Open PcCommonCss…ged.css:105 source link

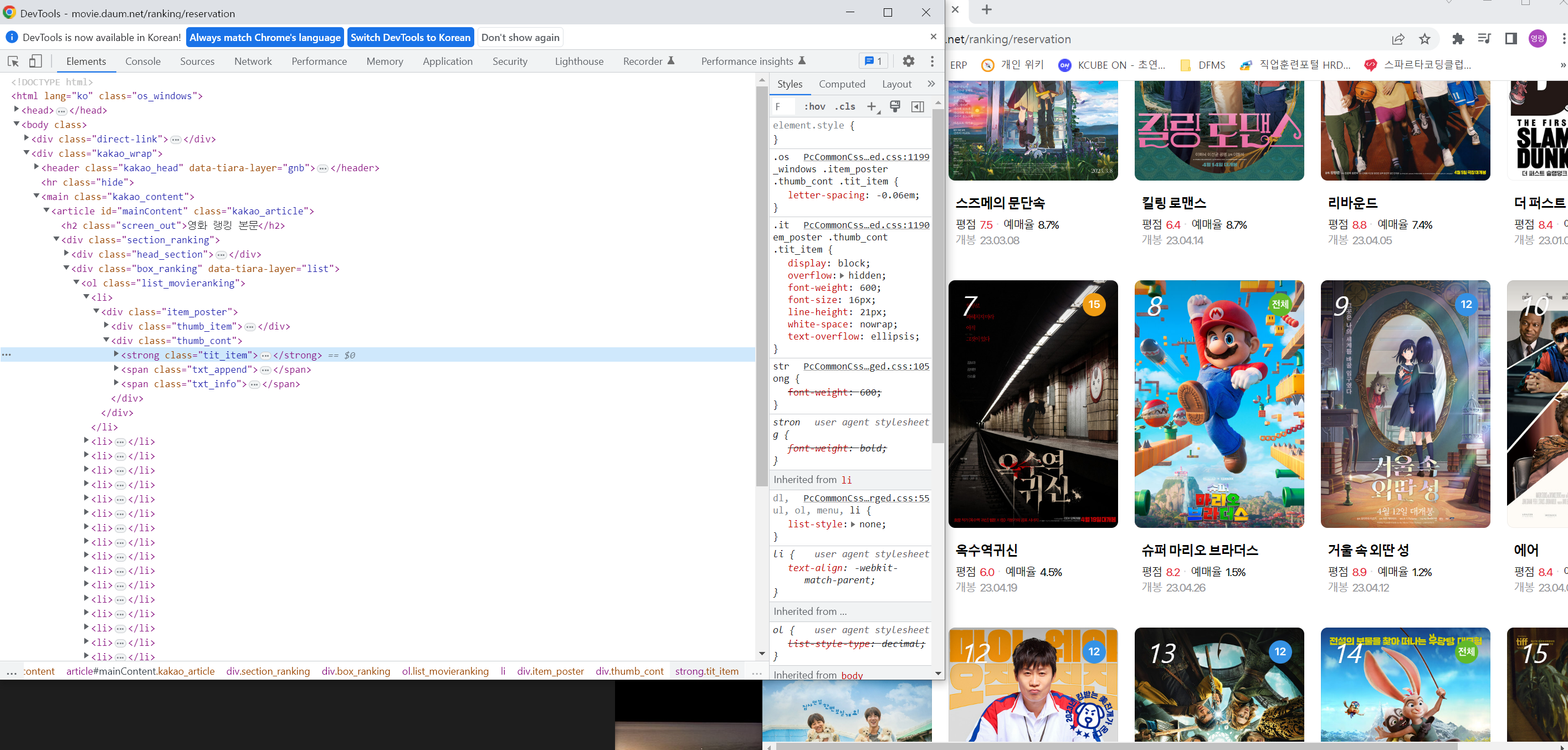click(x=866, y=367)
